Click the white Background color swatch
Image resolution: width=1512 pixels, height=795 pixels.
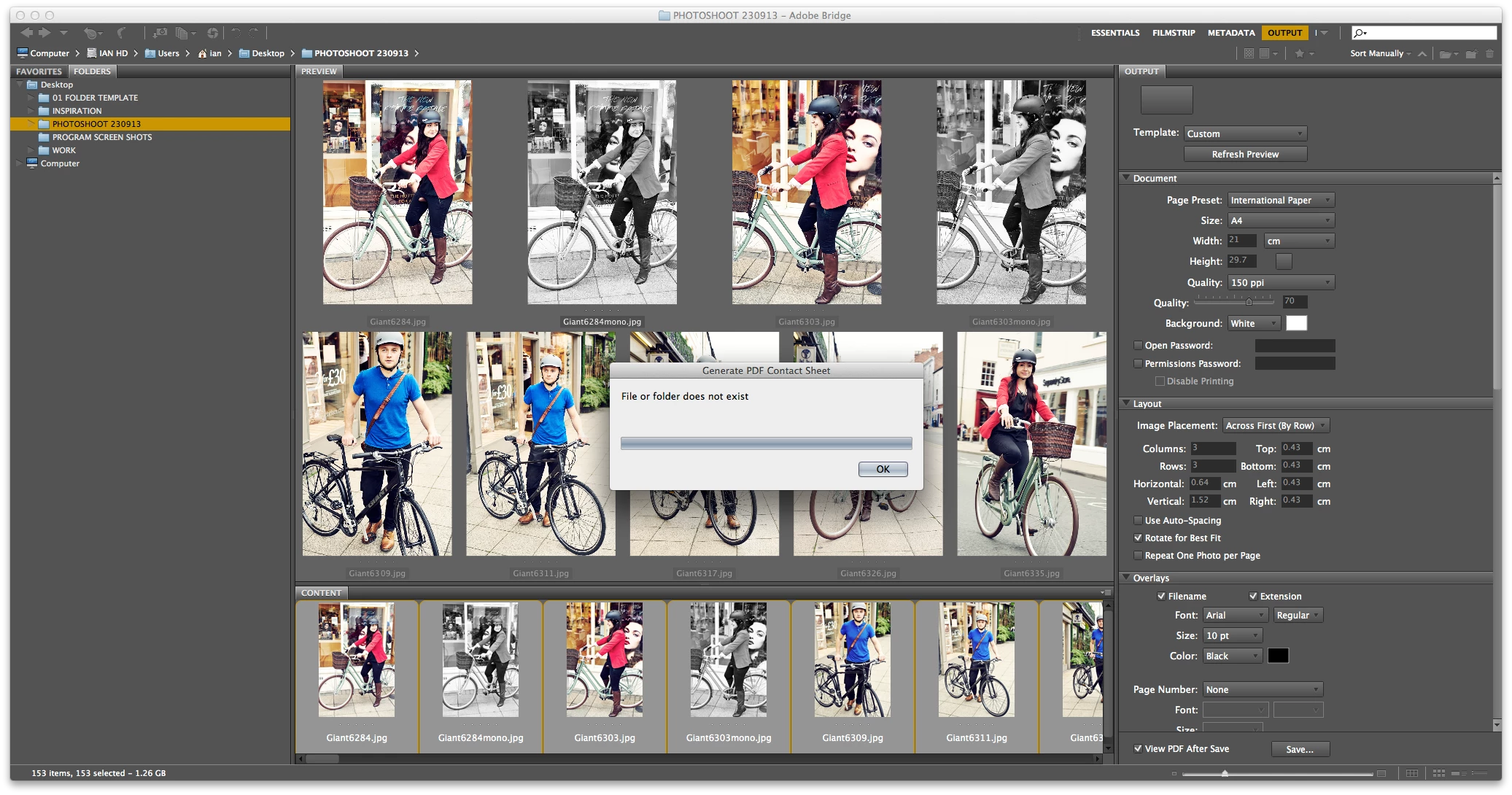1296,323
